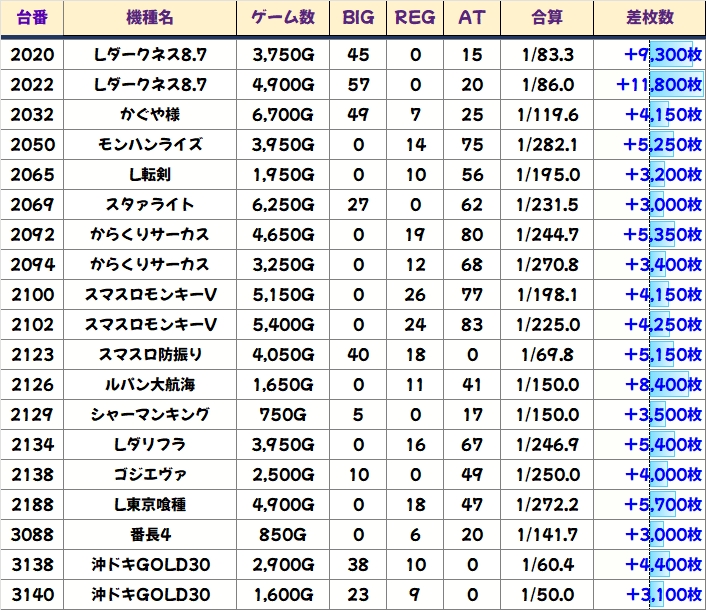
Task: Click the 1/50.0 combined probability
Action: point(548,595)
